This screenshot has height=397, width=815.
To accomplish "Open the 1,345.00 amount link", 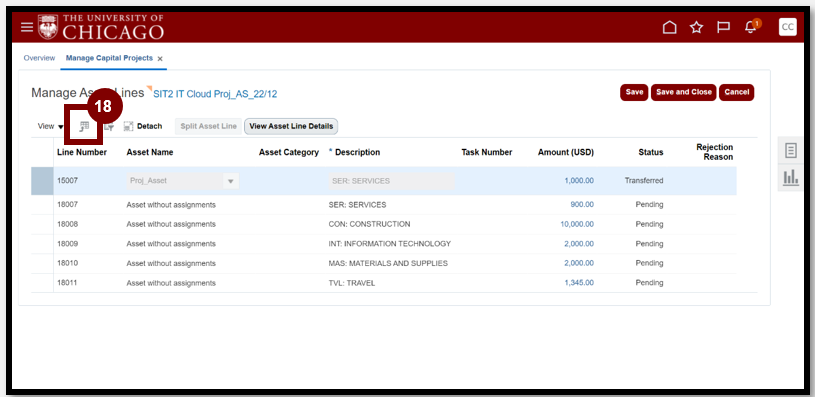I will (579, 283).
